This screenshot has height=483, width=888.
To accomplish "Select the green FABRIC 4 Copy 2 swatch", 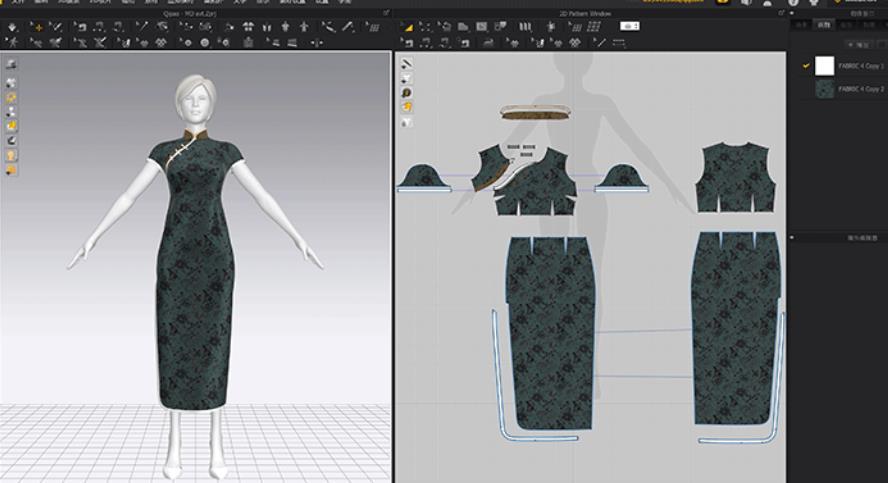I will [824, 89].
